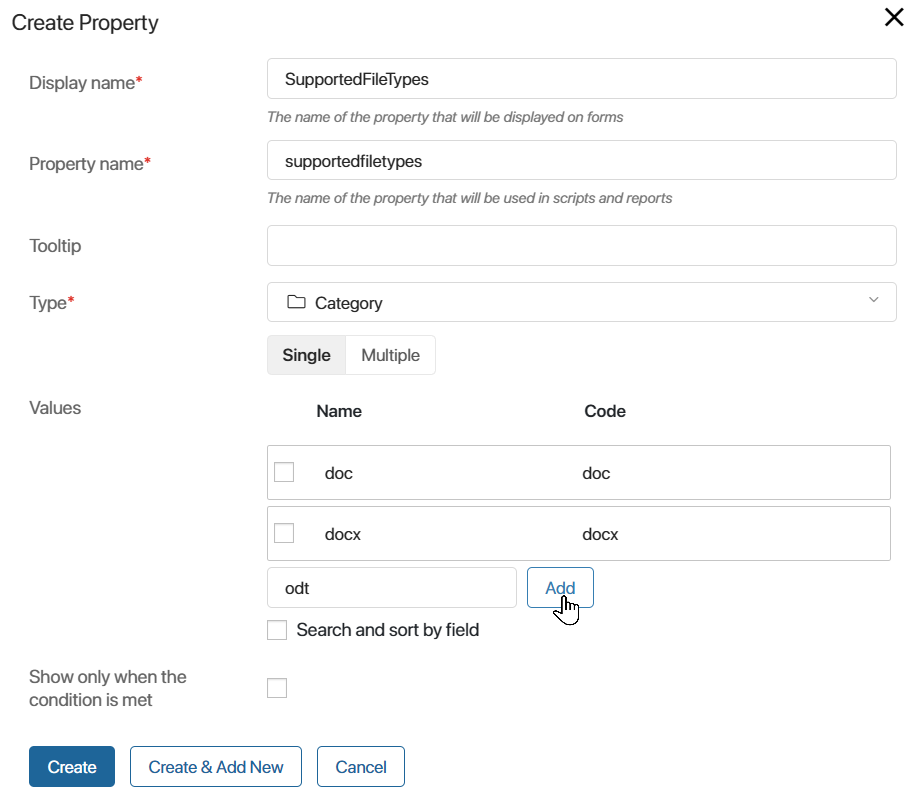
Task: Click the Name column header
Action: click(x=339, y=411)
